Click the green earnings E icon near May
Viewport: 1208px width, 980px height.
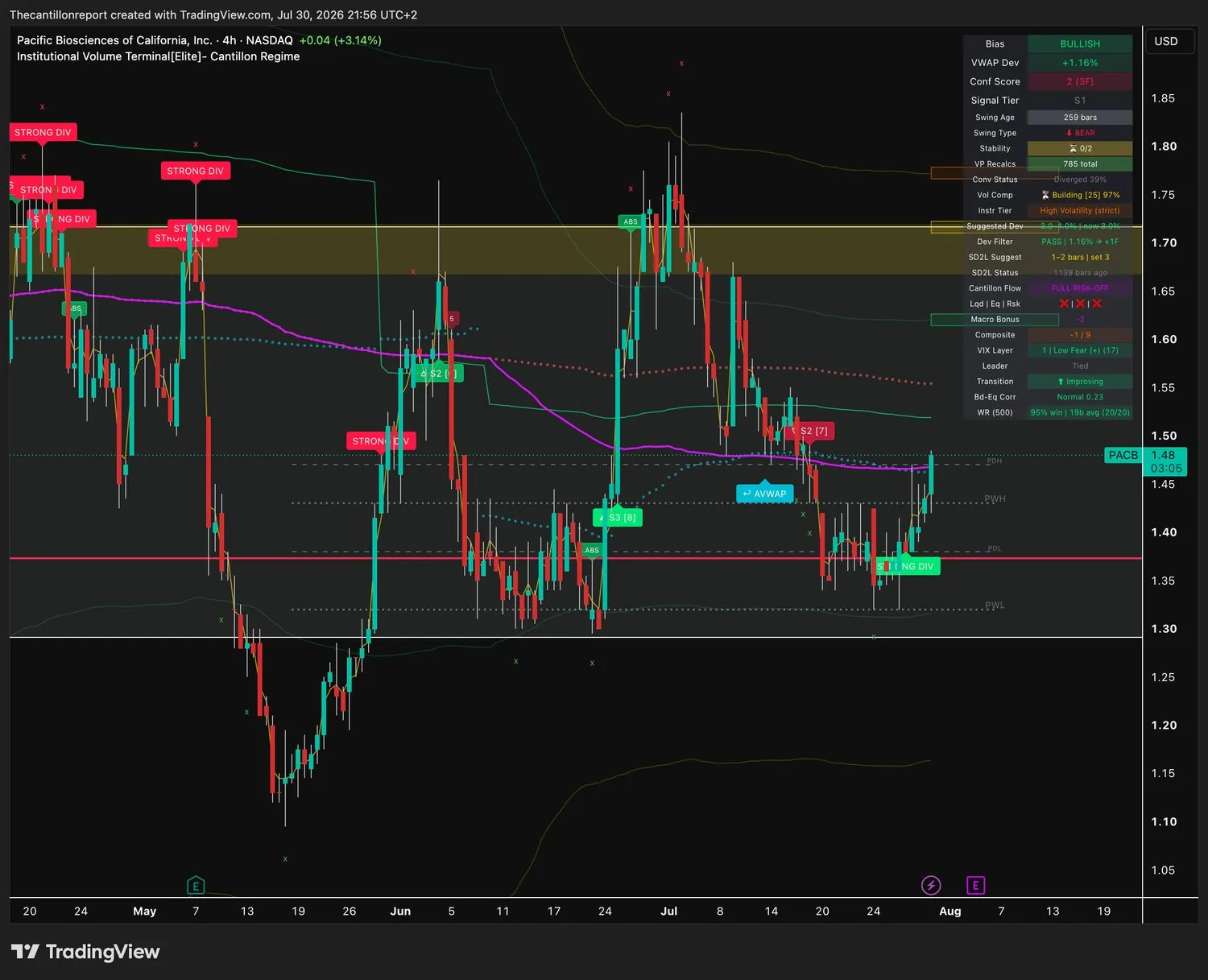coord(195,886)
